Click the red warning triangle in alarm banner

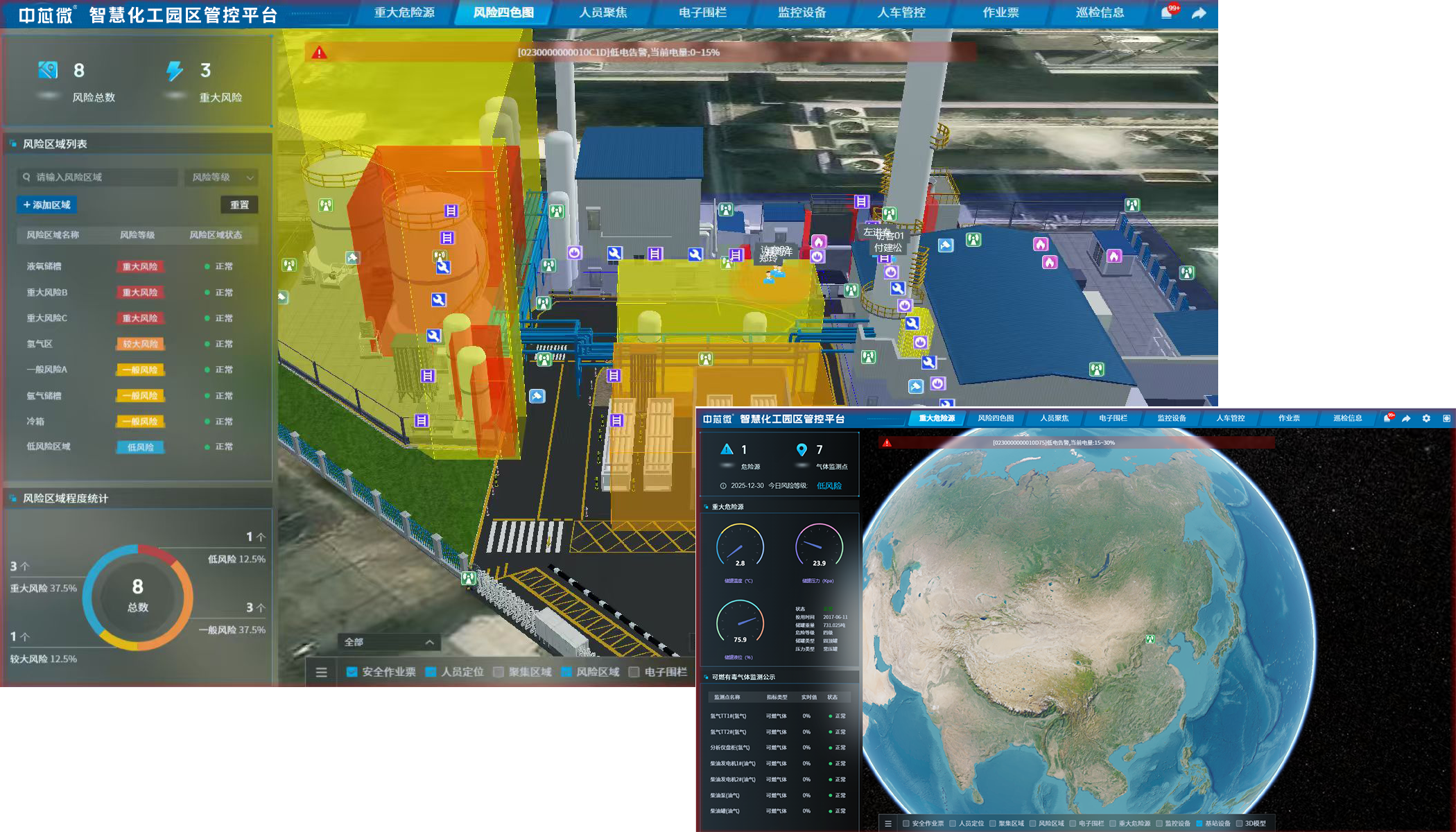point(319,52)
